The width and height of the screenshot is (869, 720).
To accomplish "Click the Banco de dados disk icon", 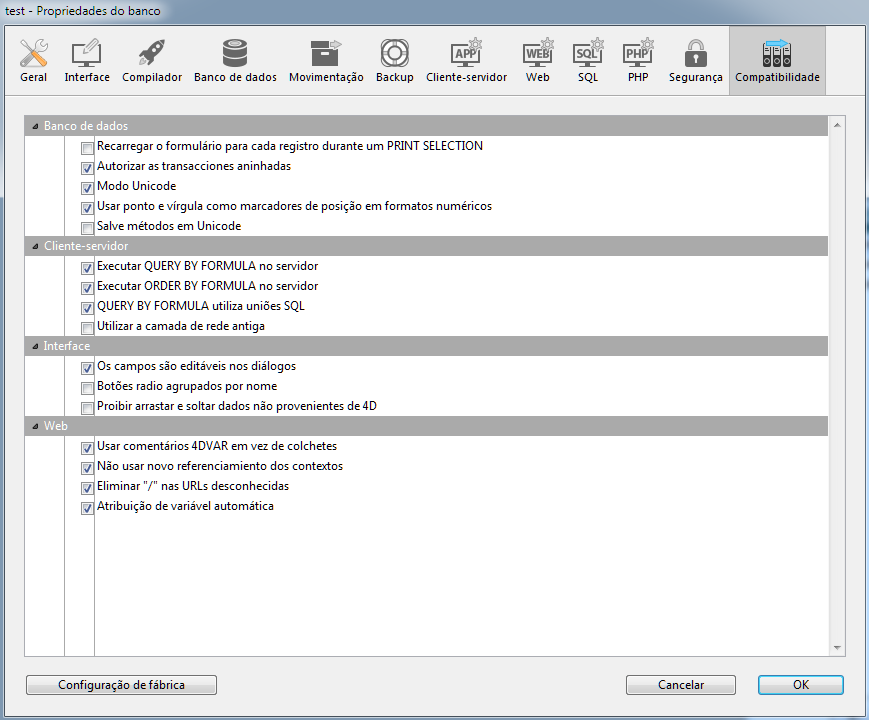I will (235, 54).
